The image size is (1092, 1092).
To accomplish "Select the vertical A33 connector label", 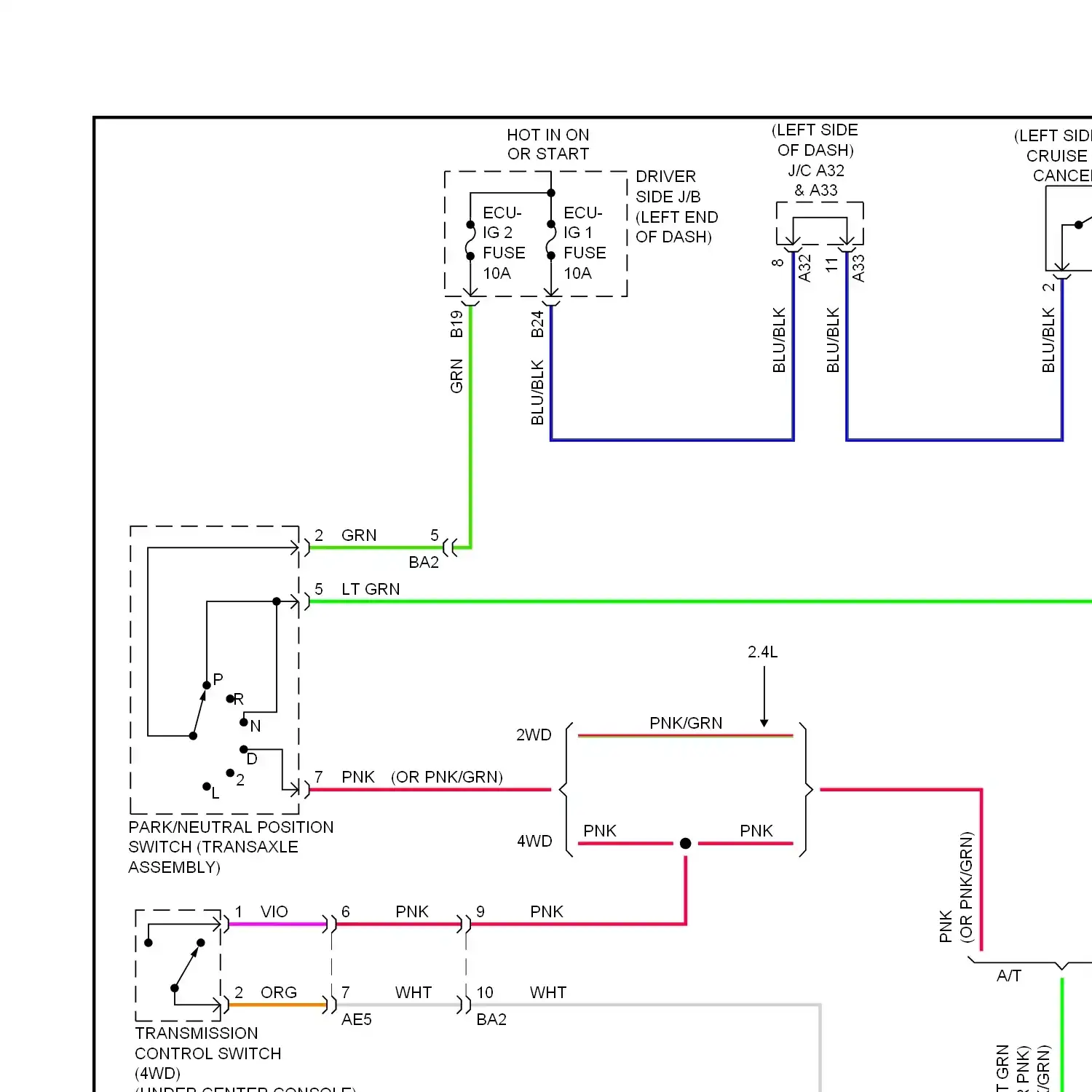I will pyautogui.click(x=858, y=267).
